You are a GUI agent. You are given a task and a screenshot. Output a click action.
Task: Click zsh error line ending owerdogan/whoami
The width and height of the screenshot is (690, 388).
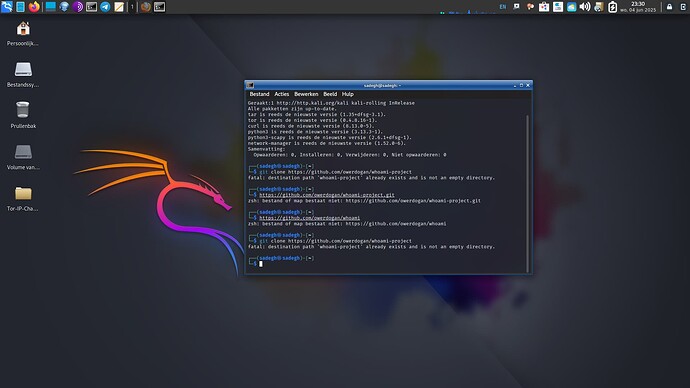[347, 223]
